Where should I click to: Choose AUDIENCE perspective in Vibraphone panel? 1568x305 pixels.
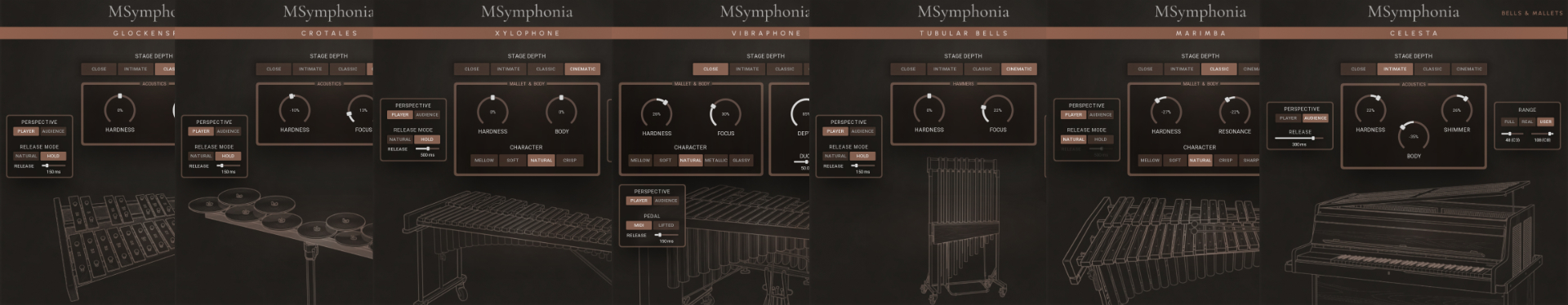[x=666, y=201]
